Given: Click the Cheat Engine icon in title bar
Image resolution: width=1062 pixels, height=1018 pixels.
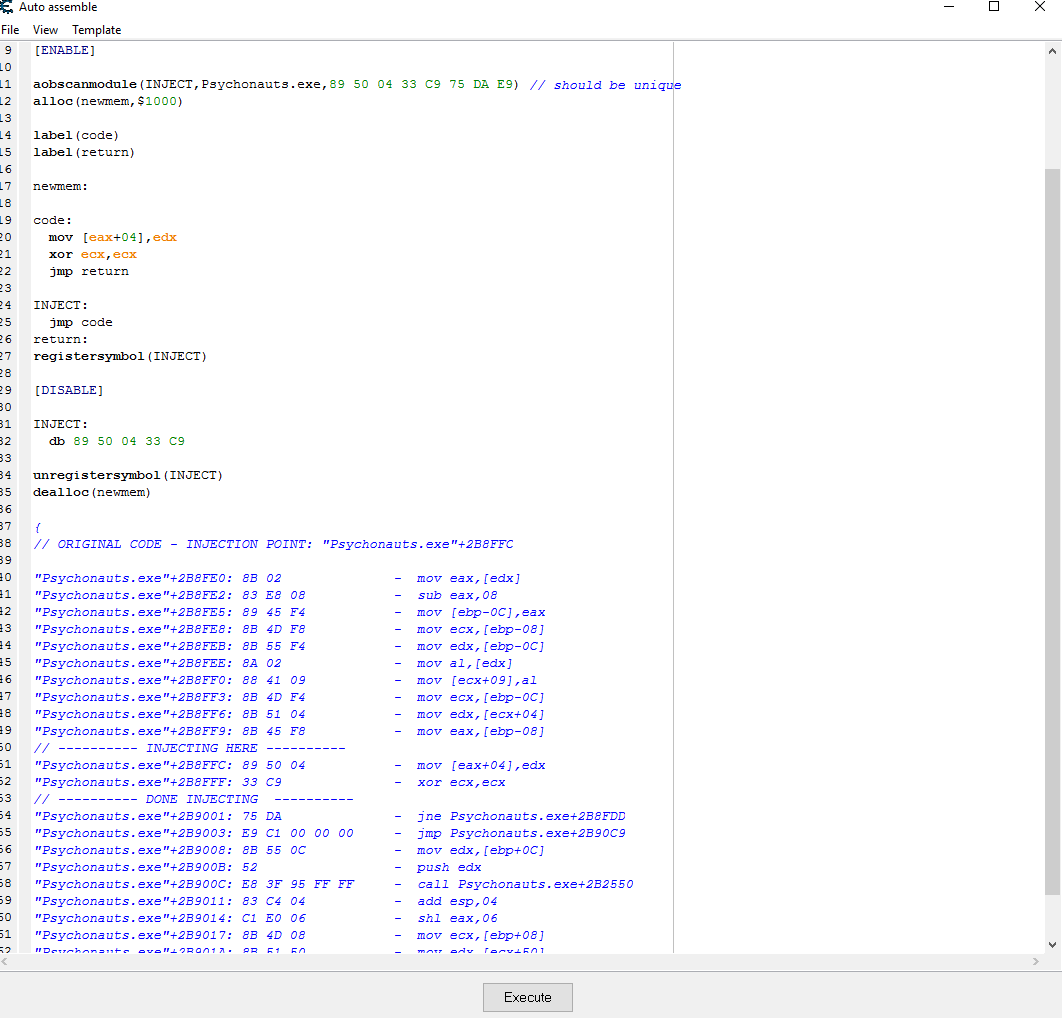Looking at the screenshot, I should (x=7, y=7).
